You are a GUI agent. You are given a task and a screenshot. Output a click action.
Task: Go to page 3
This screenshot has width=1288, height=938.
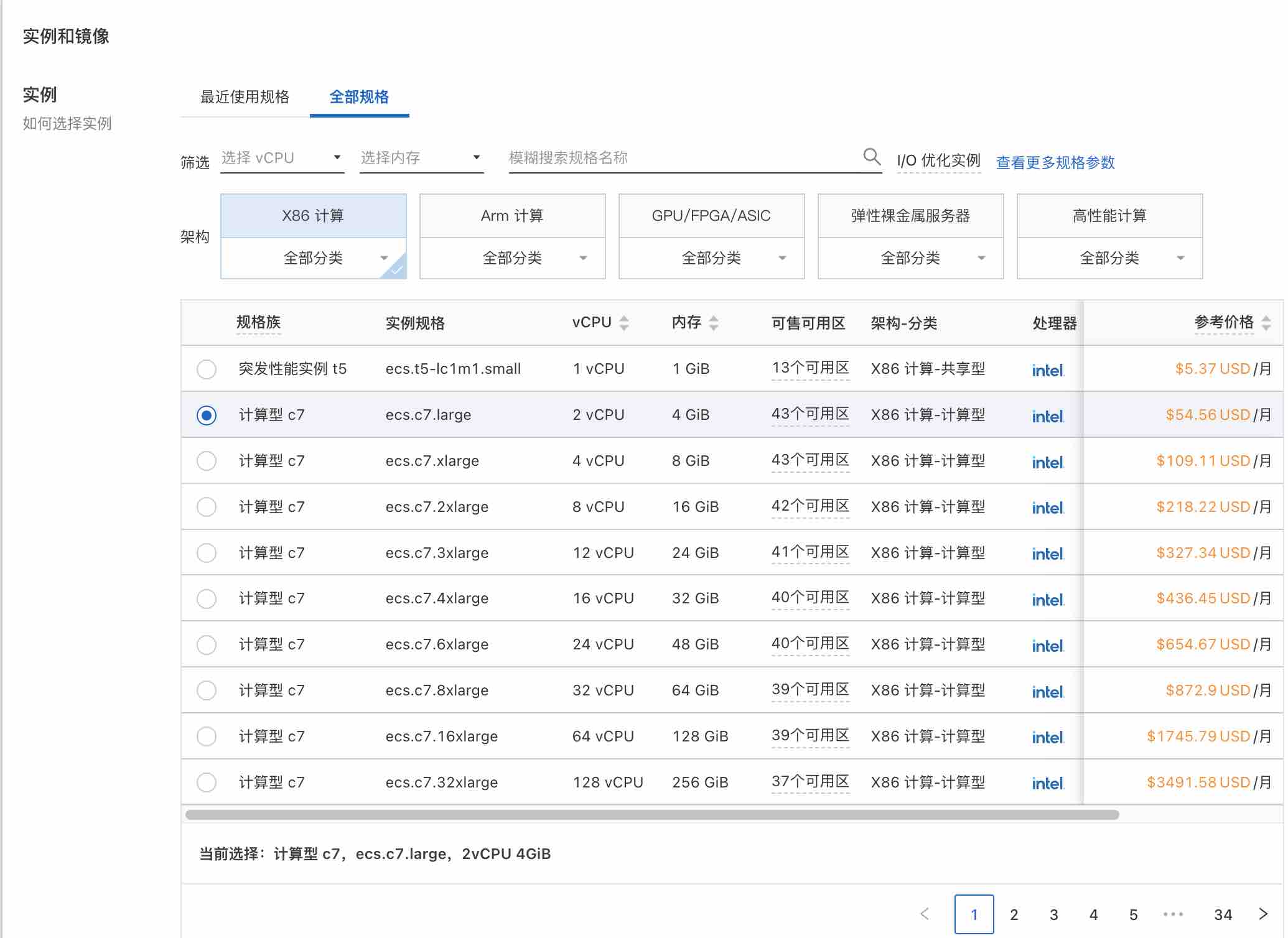point(1054,914)
